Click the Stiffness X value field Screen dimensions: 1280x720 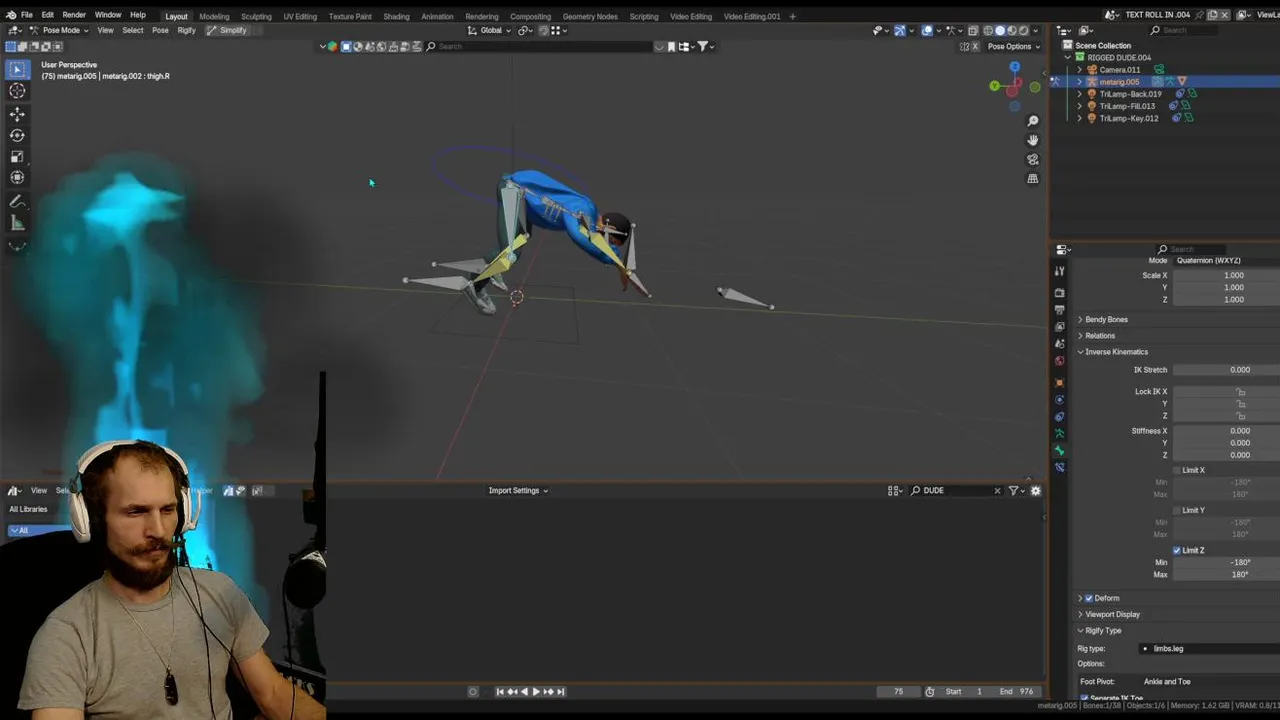(x=1226, y=431)
